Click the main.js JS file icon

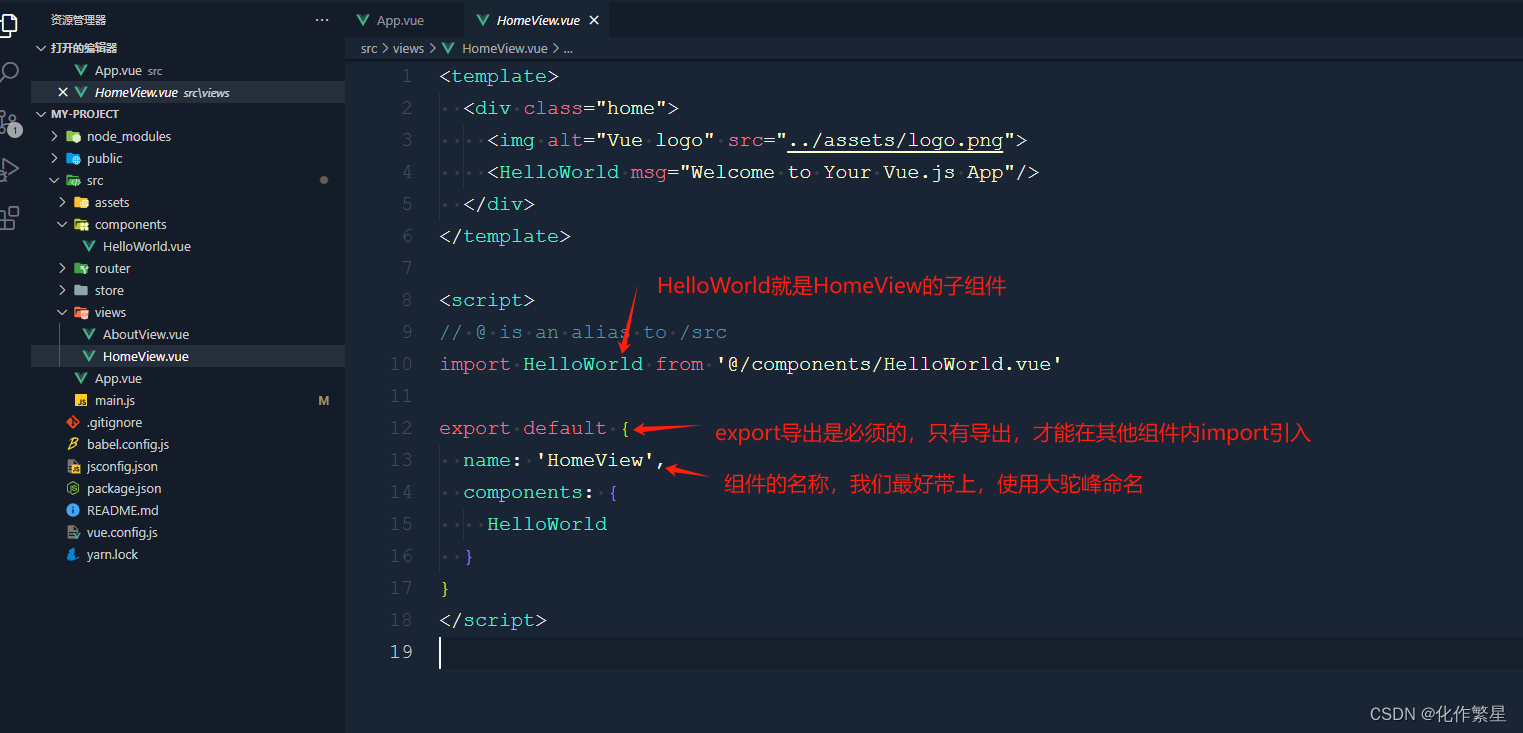81,400
